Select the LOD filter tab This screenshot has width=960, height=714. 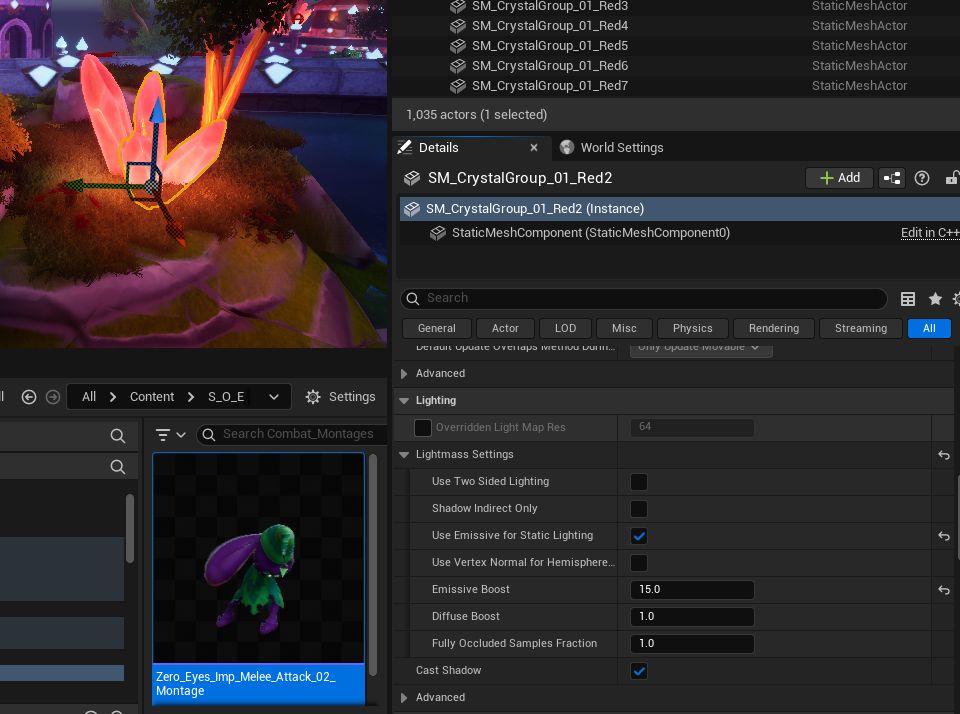tap(565, 328)
